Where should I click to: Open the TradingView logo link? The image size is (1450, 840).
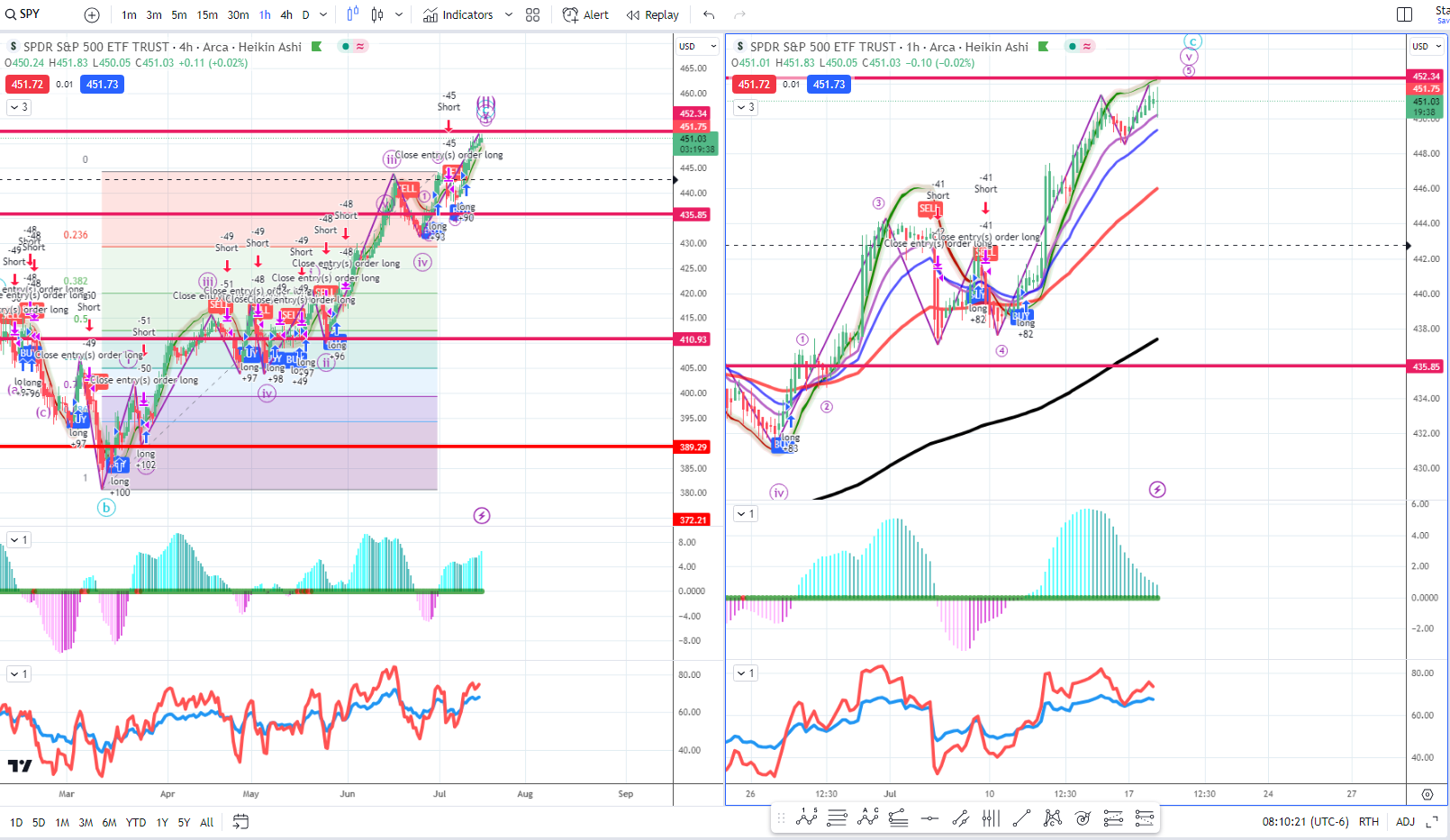20,766
